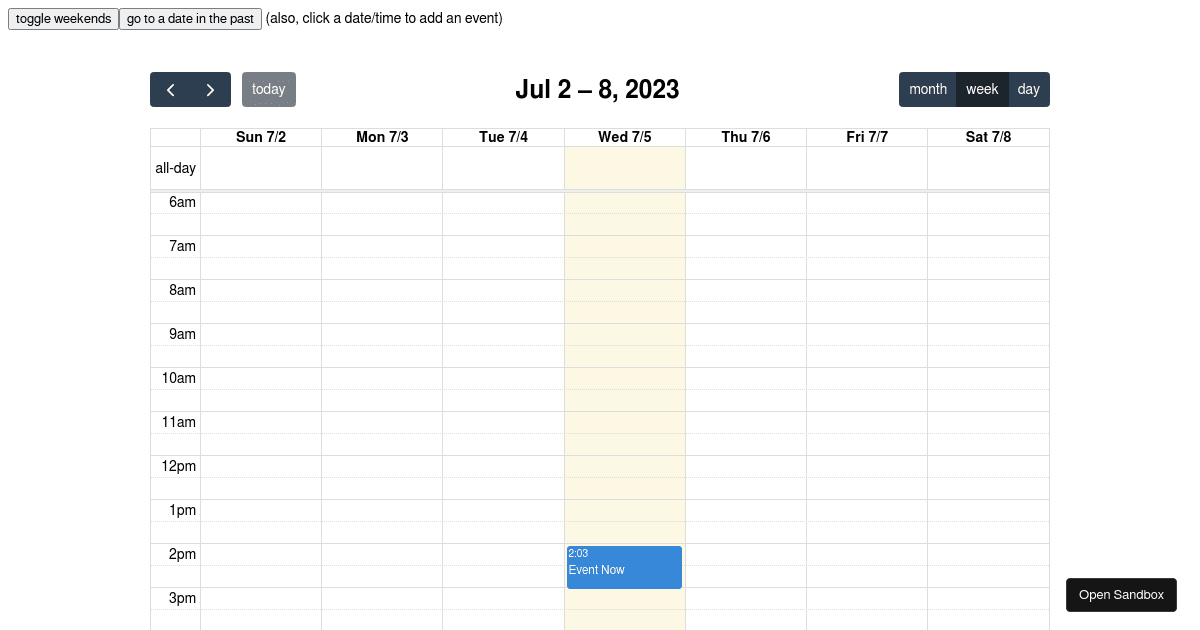The image size is (1200, 630).
Task: Navigate to the previous week using left chevron
Action: pos(170,89)
